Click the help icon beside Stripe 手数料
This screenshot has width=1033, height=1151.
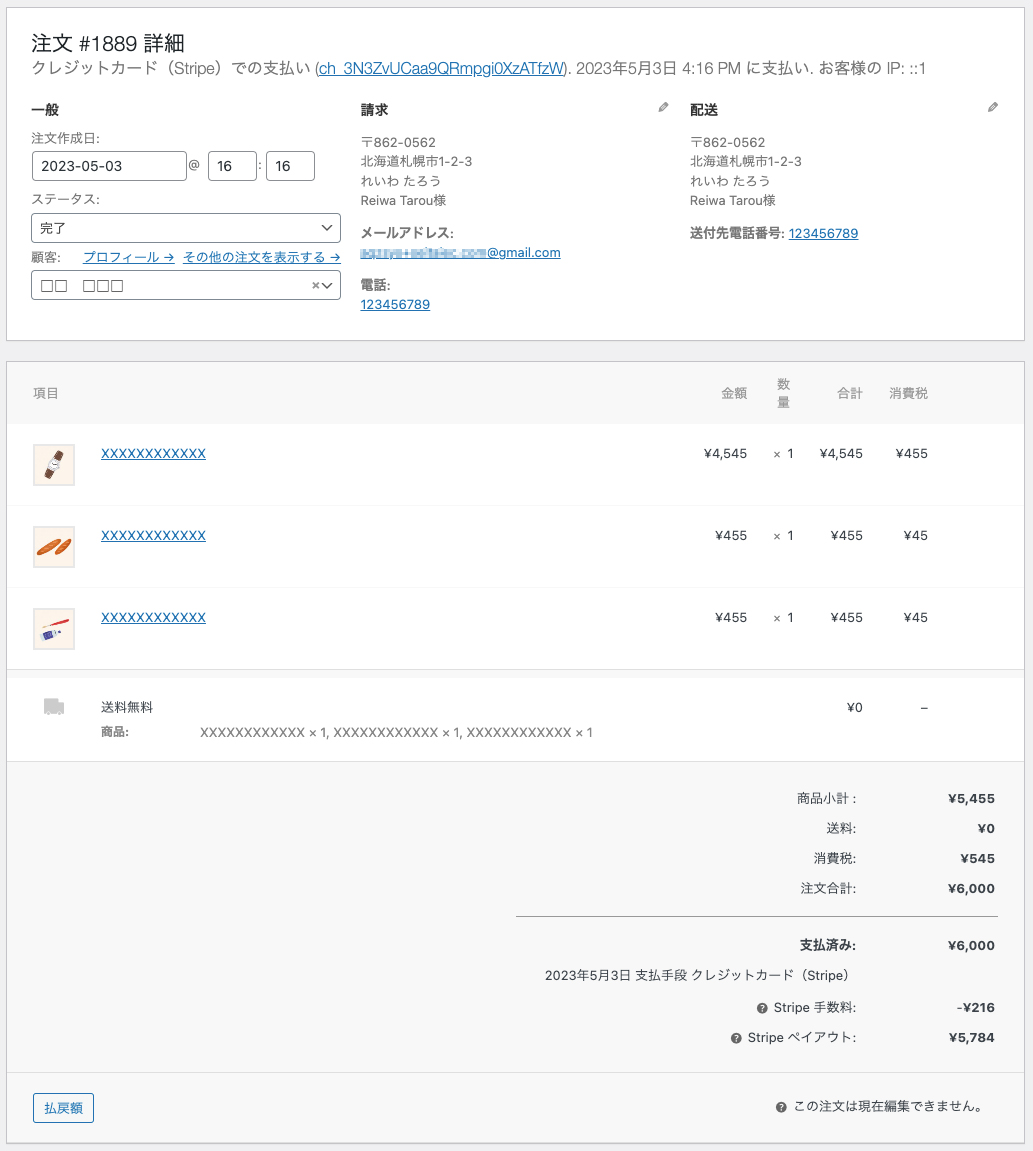coord(762,1008)
